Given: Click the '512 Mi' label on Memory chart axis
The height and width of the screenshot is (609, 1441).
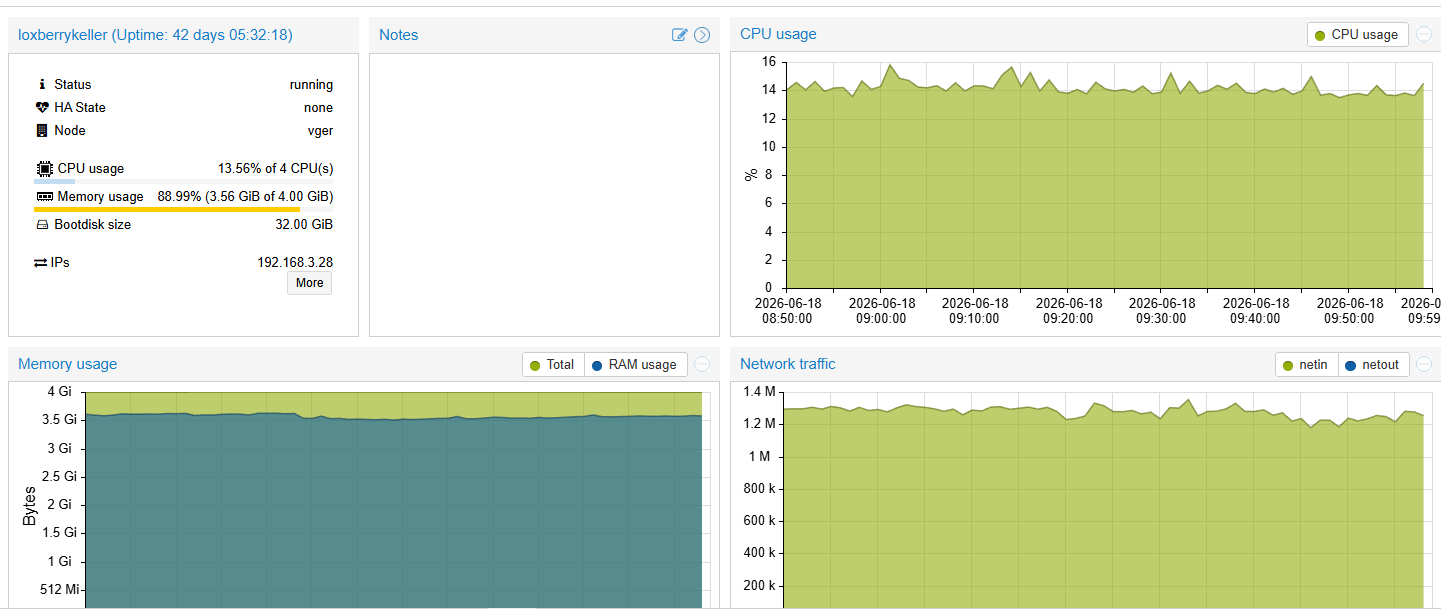Looking at the screenshot, I should (59, 589).
